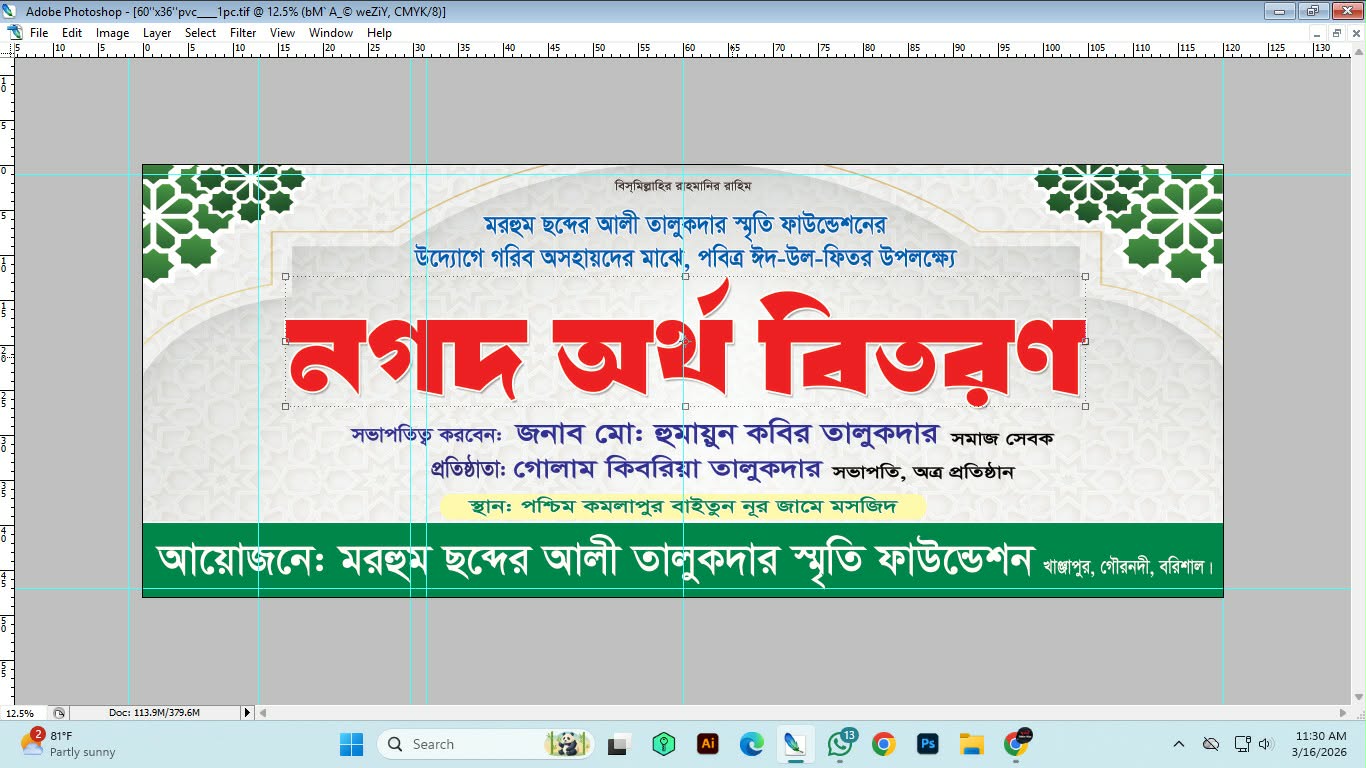Viewport: 1366px width, 768px height.
Task: Expand the document info arrow menu
Action: pyautogui.click(x=247, y=713)
